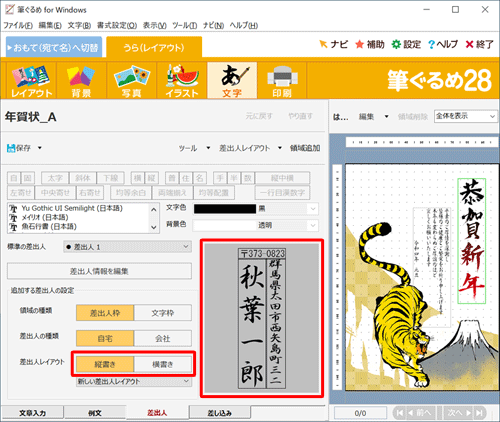Click 領域追加 button
This screenshot has width=500, height=422.
pos(305,148)
